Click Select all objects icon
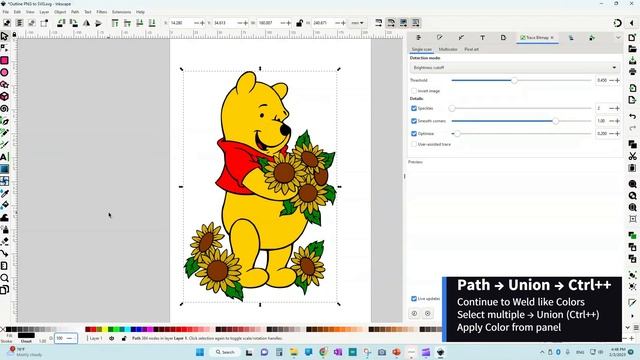Viewport: 640px width, 360px height. 7,23
